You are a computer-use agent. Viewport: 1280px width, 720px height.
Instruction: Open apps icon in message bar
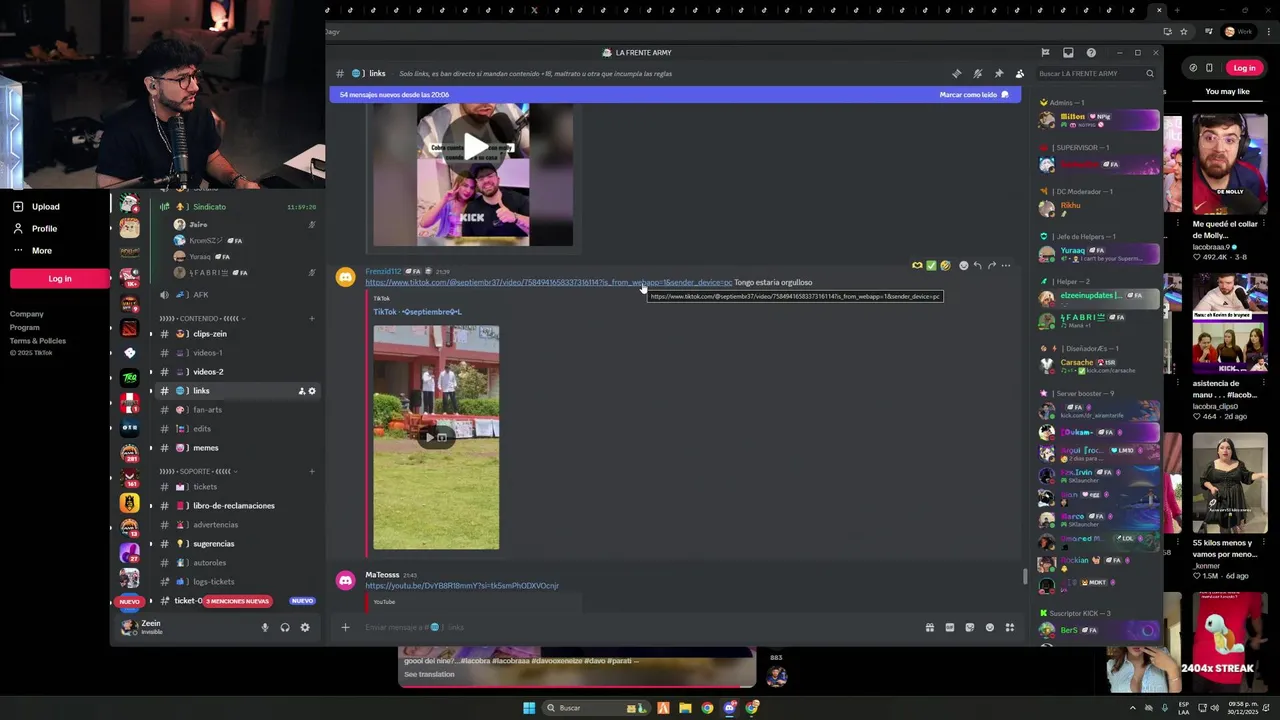pos(1009,627)
